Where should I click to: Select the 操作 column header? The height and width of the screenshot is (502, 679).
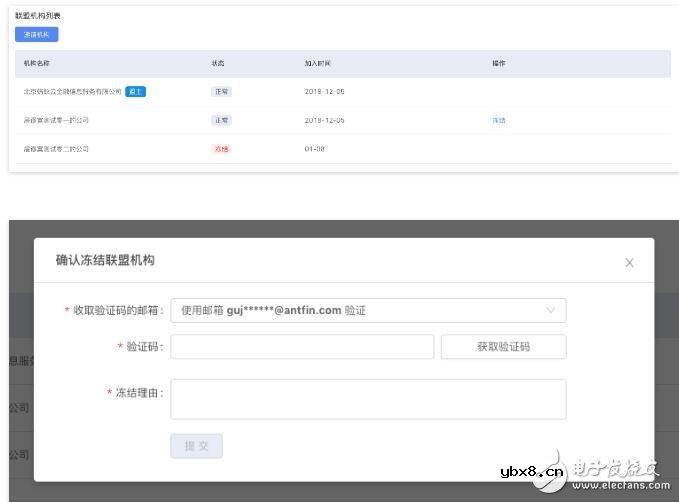[498, 63]
